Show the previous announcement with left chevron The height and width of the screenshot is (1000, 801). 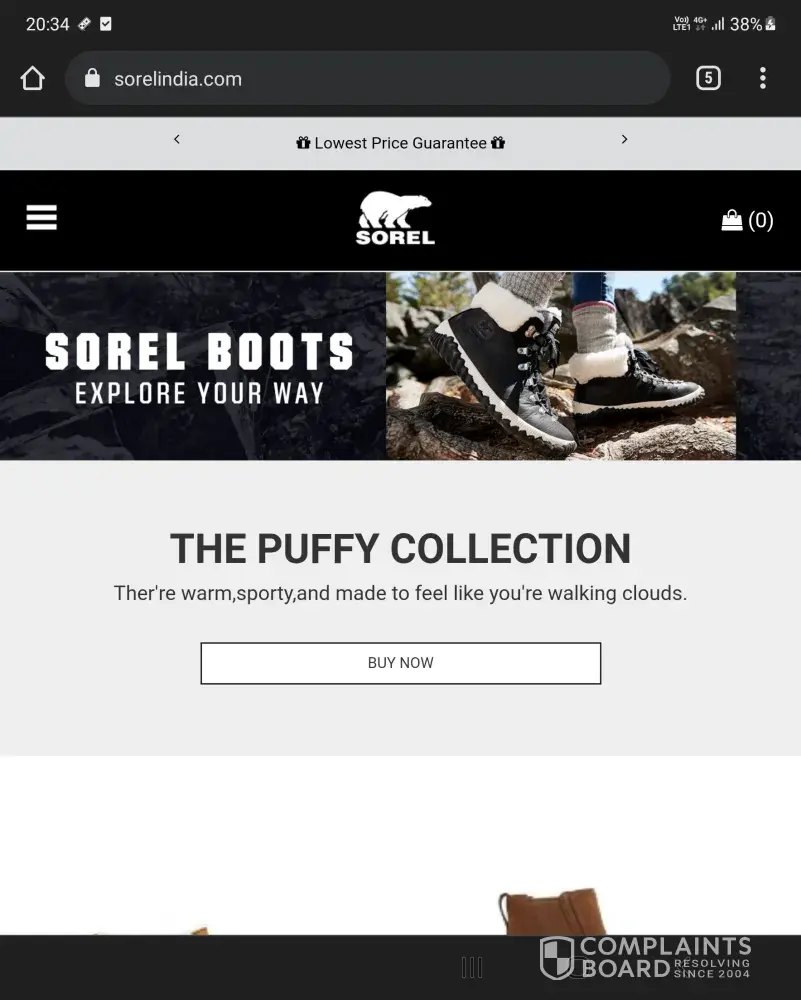(177, 139)
